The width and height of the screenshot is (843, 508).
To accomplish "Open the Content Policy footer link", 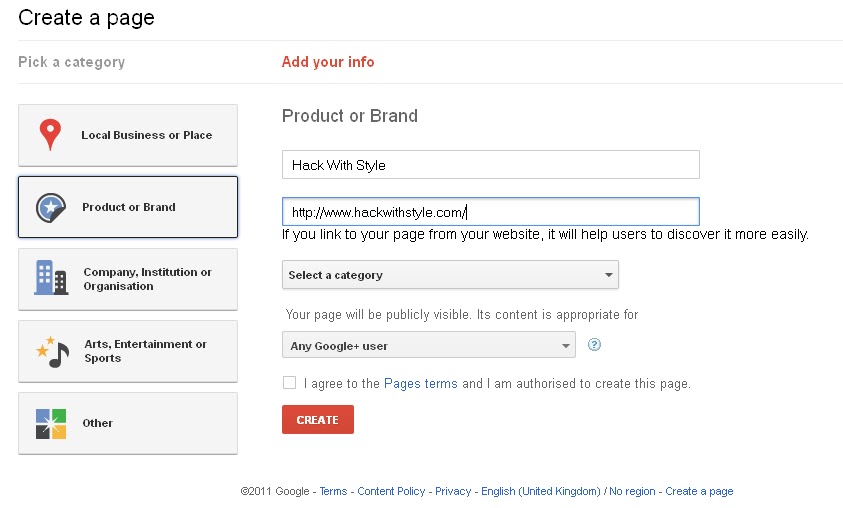I will tap(391, 491).
